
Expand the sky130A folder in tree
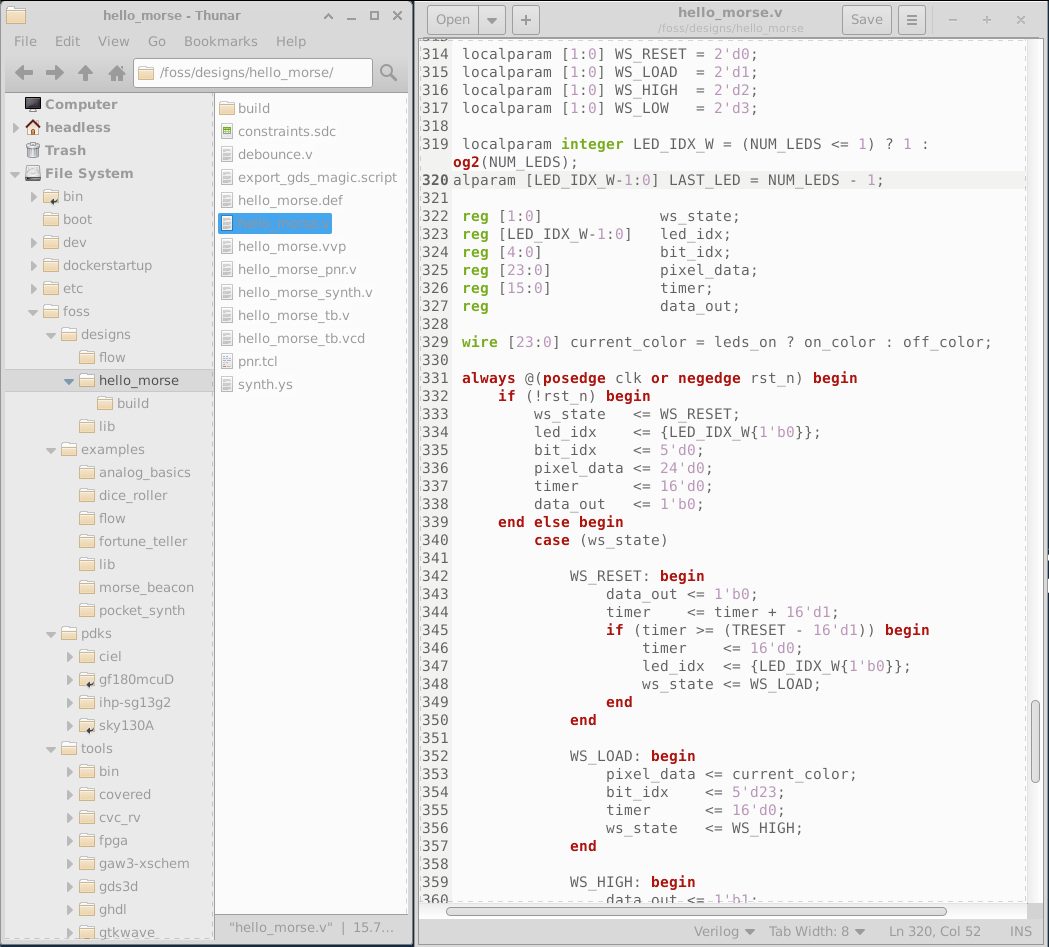tap(69, 726)
